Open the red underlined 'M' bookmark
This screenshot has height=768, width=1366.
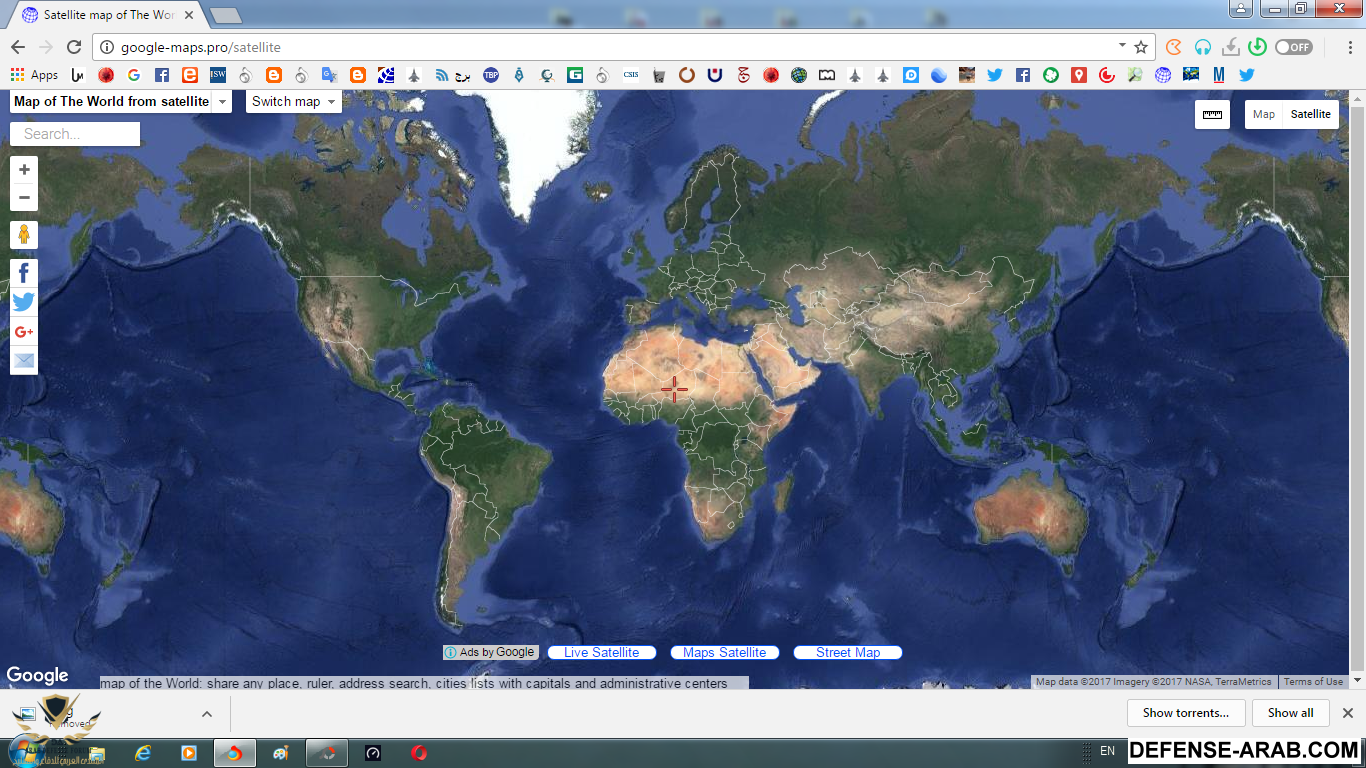tap(1219, 75)
